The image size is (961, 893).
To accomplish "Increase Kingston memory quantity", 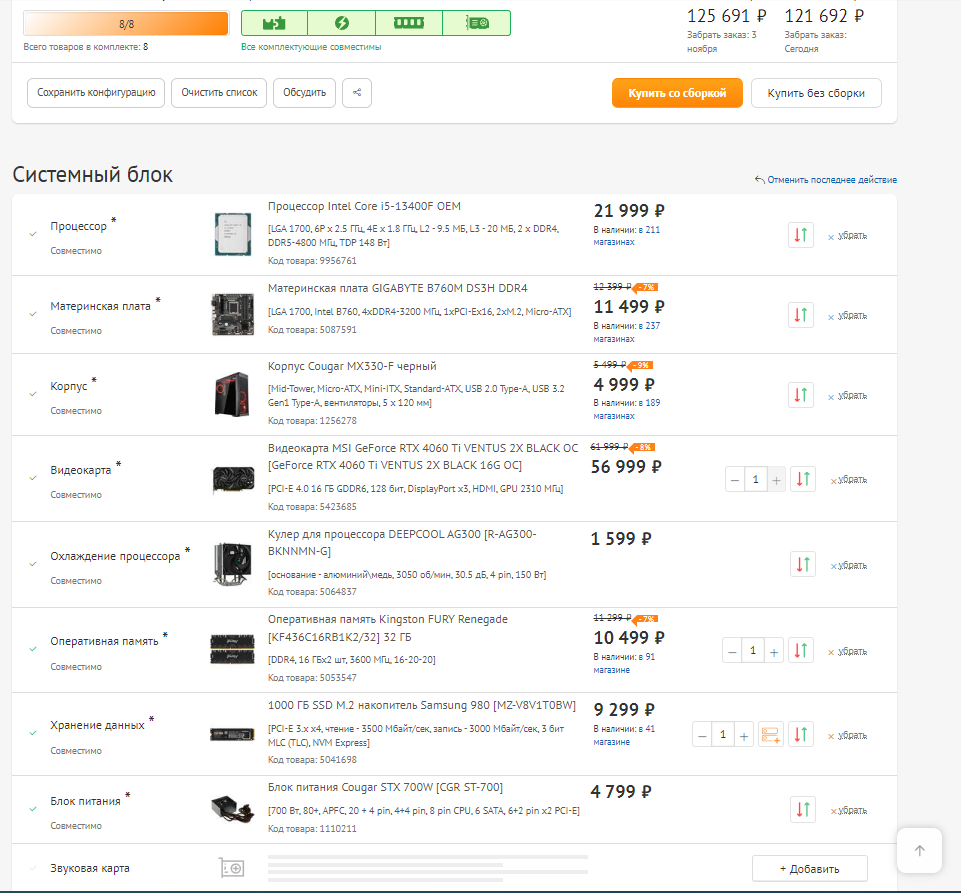I will (774, 651).
